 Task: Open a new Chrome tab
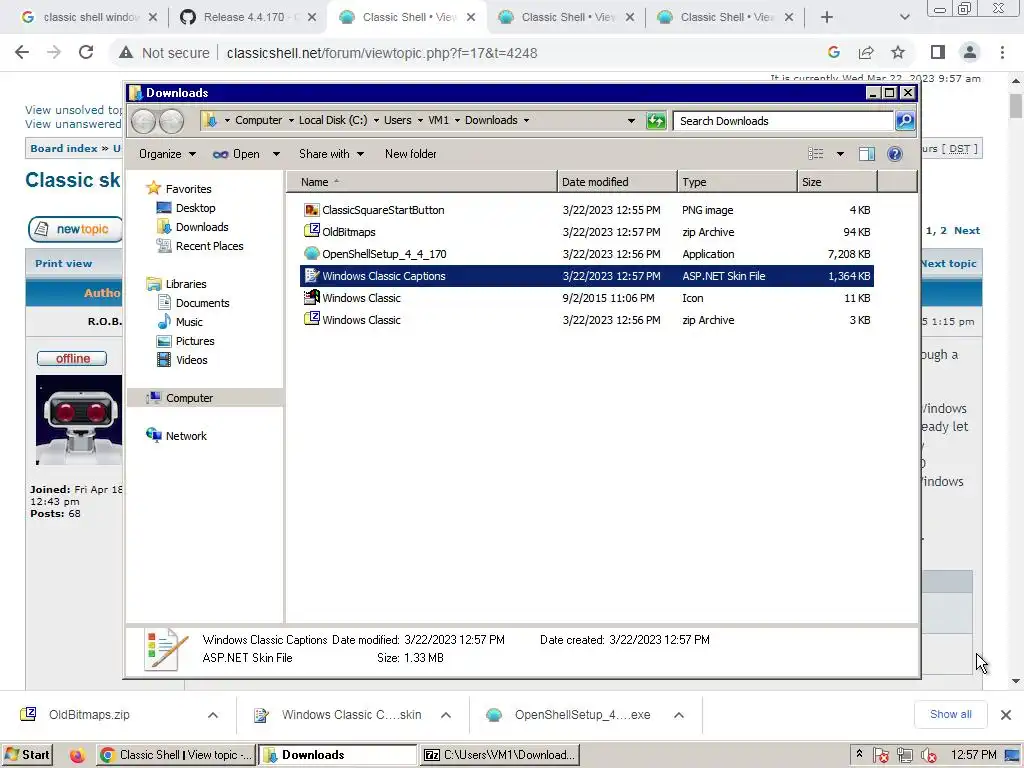click(827, 18)
